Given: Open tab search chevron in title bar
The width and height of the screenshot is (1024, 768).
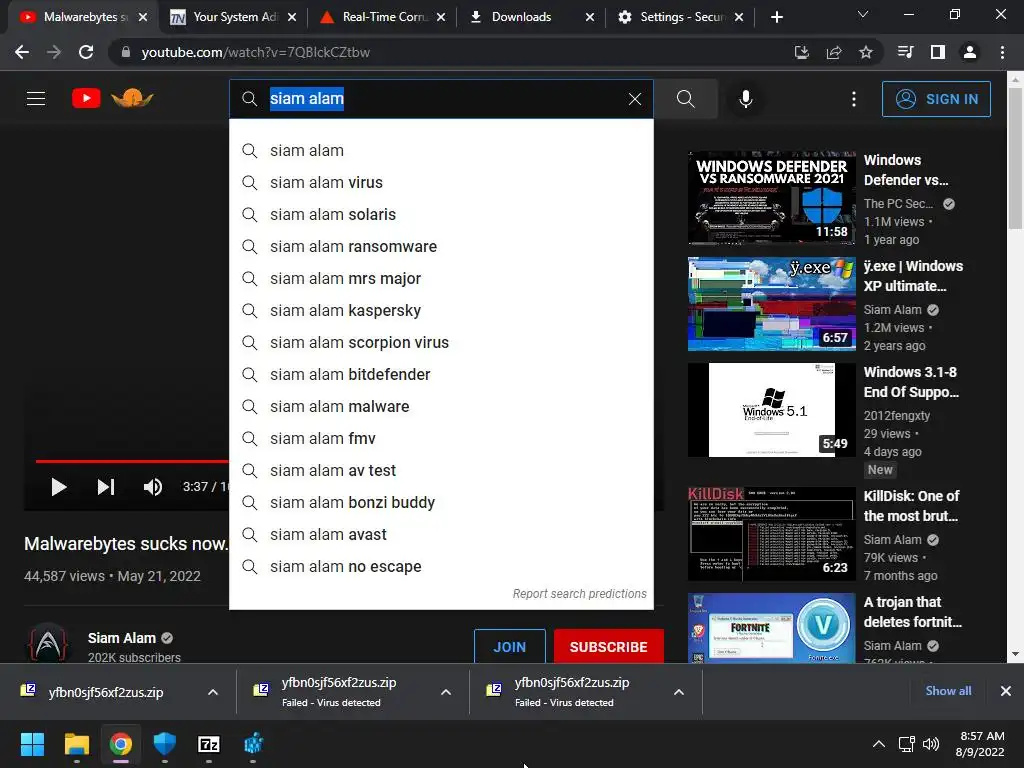Looking at the screenshot, I should [863, 14].
